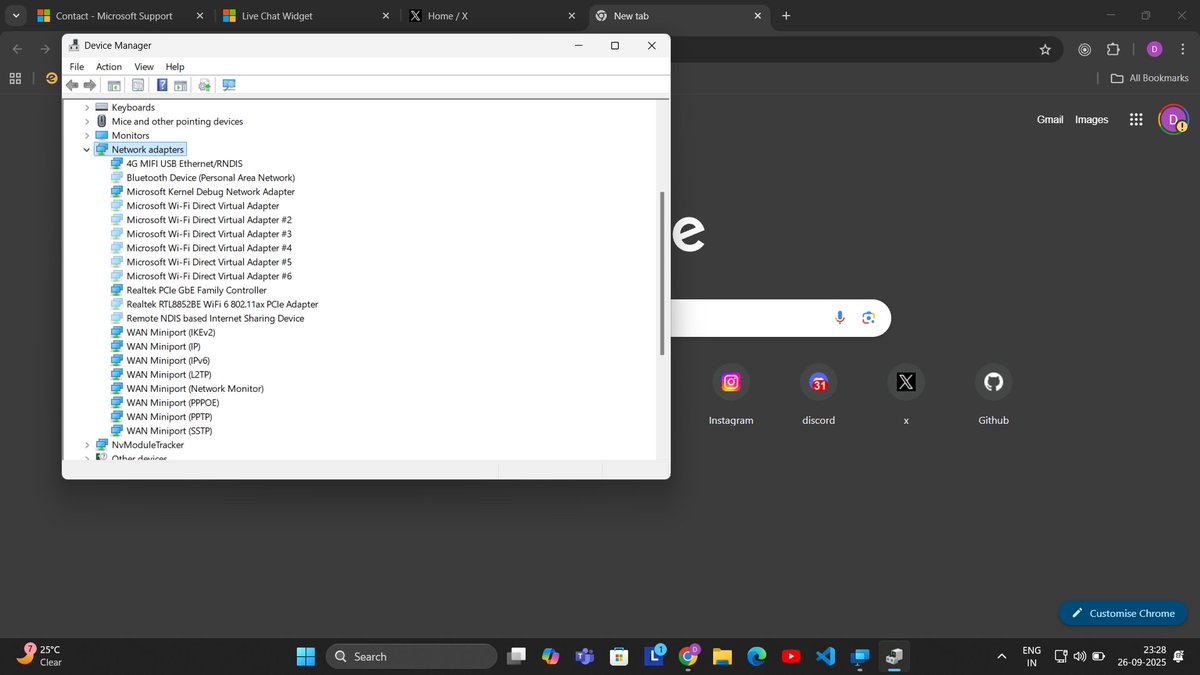Open the Action menu in Device Manager
The height and width of the screenshot is (675, 1200).
point(109,67)
